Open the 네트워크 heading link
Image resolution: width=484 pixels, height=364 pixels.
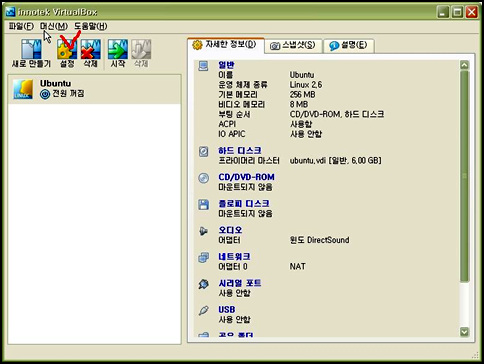click(x=234, y=256)
